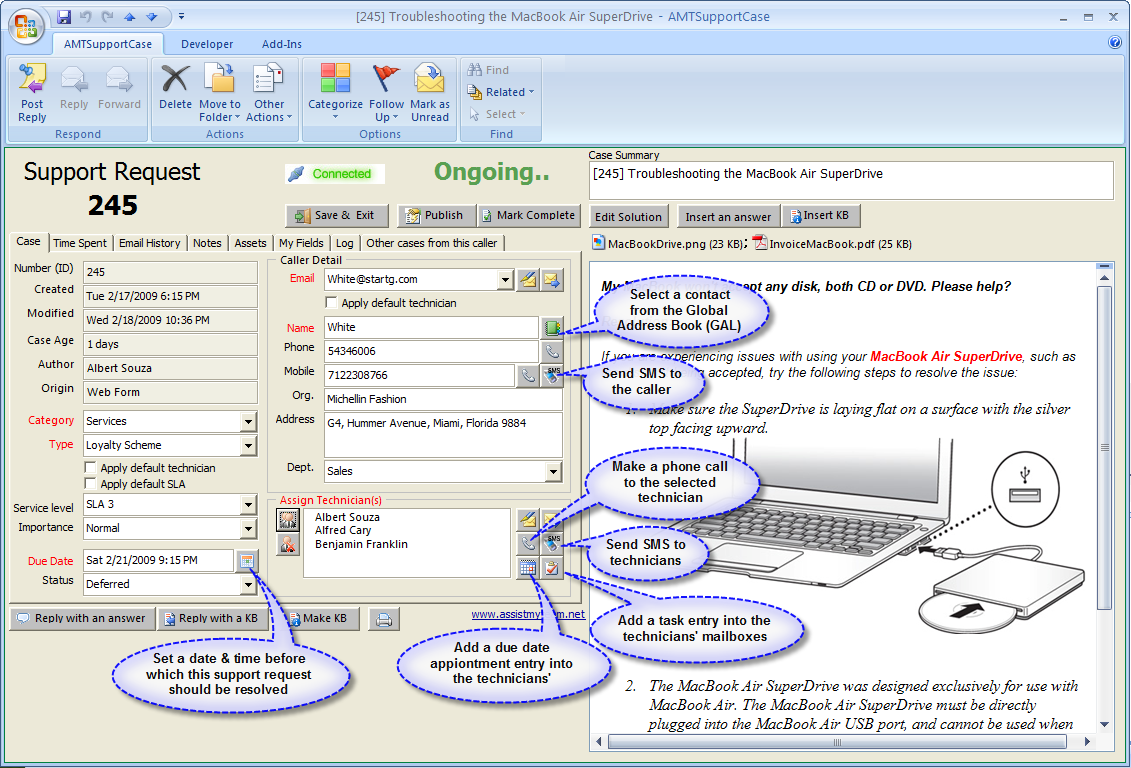The width and height of the screenshot is (1131, 768).
Task: Click the Save & Exit button
Action: click(337, 216)
